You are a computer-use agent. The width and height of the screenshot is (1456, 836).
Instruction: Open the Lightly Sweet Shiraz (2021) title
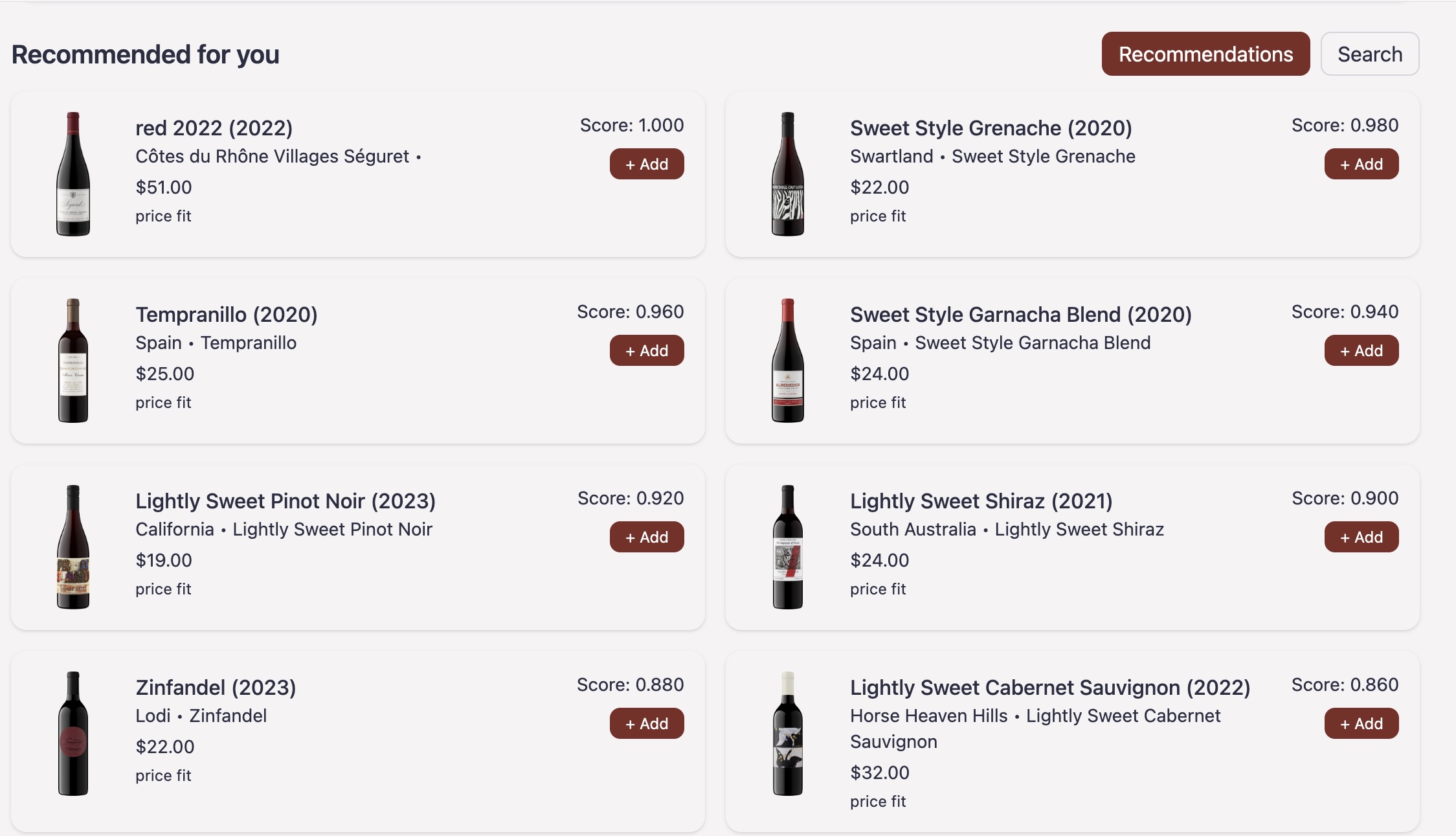981,501
